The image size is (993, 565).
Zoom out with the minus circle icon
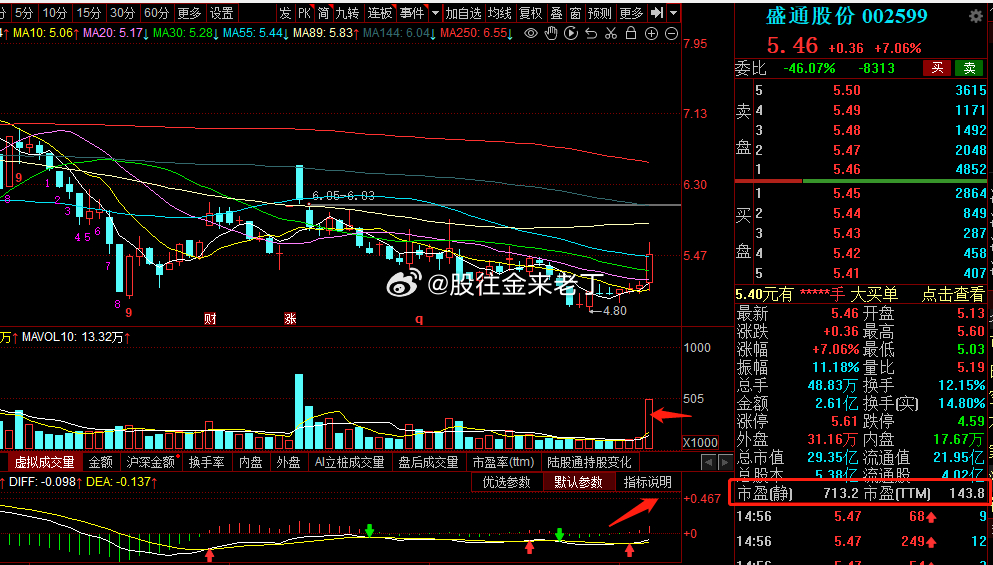(x=671, y=33)
